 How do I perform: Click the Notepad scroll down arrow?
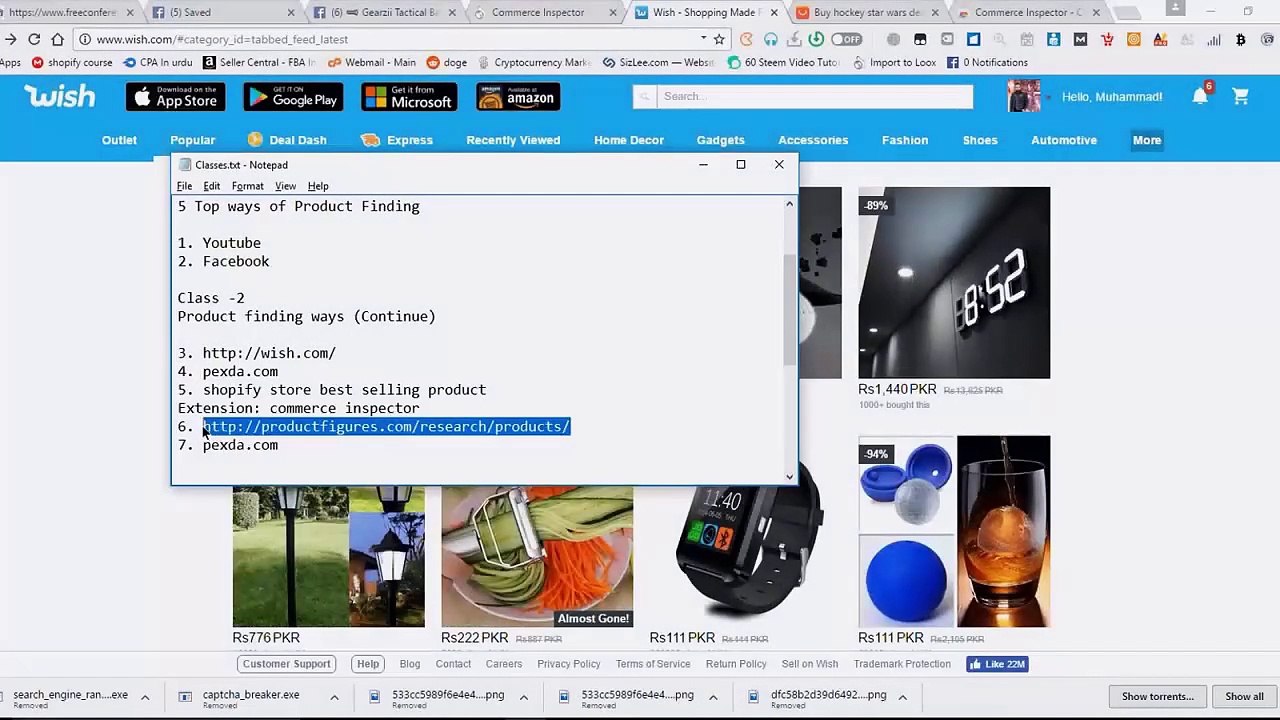coord(789,476)
